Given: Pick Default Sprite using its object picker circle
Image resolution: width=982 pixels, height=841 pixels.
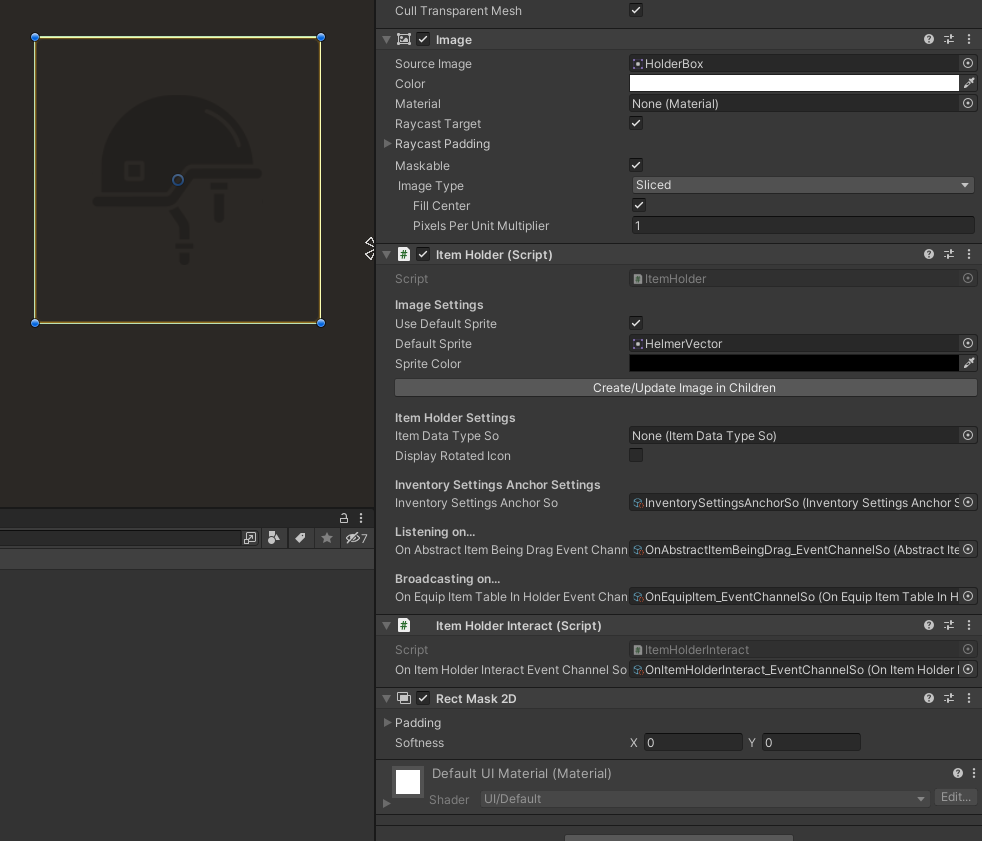Looking at the screenshot, I should click(966, 343).
